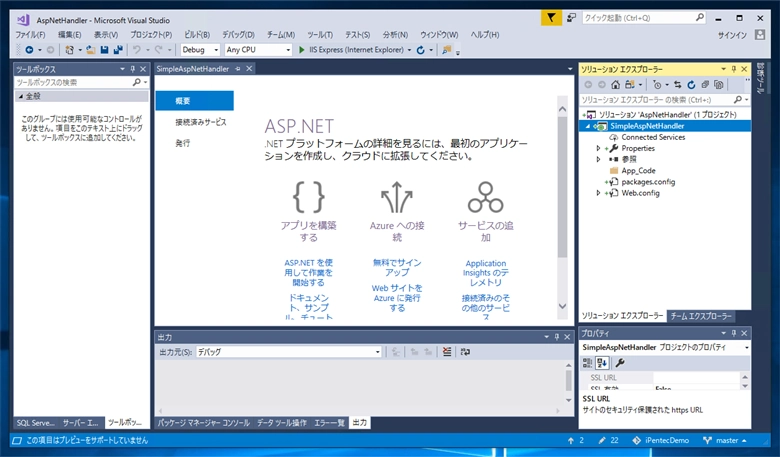Click the Open File folder icon
The height and width of the screenshot is (457, 780).
click(x=91, y=50)
